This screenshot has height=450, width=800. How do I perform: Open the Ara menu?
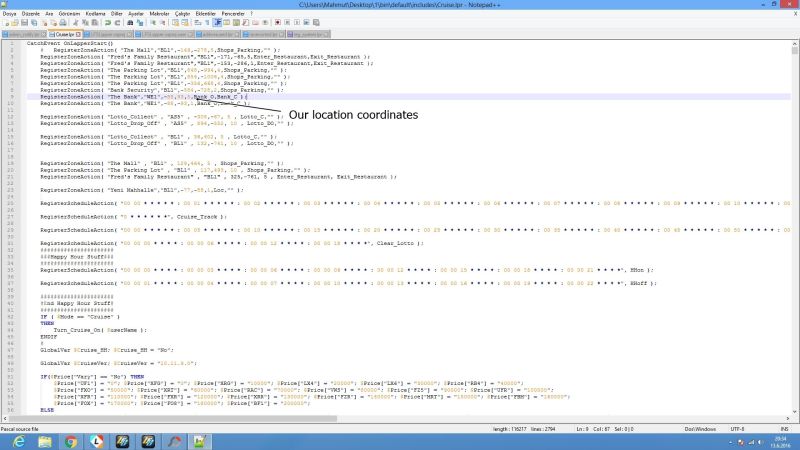pyautogui.click(x=49, y=14)
